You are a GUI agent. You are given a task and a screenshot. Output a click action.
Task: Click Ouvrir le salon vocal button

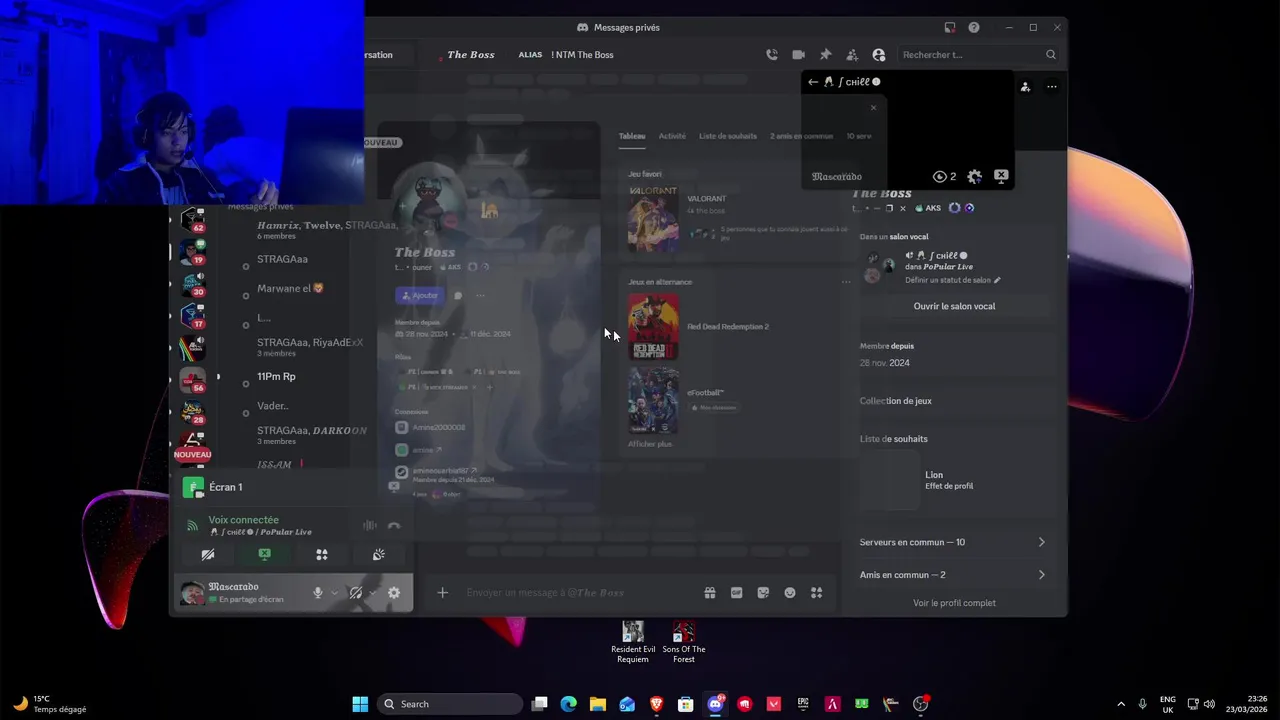point(954,306)
